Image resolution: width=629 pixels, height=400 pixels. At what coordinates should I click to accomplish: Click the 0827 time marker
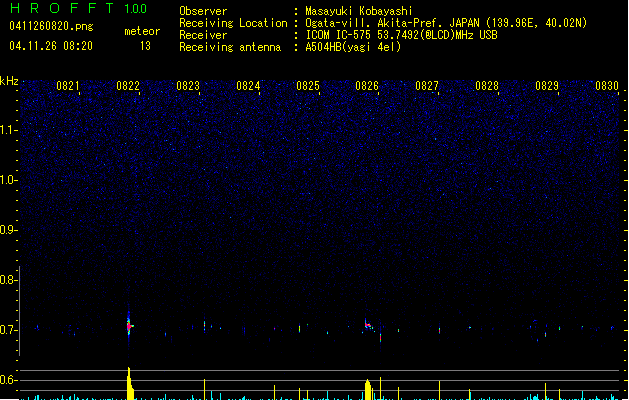[x=427, y=86]
